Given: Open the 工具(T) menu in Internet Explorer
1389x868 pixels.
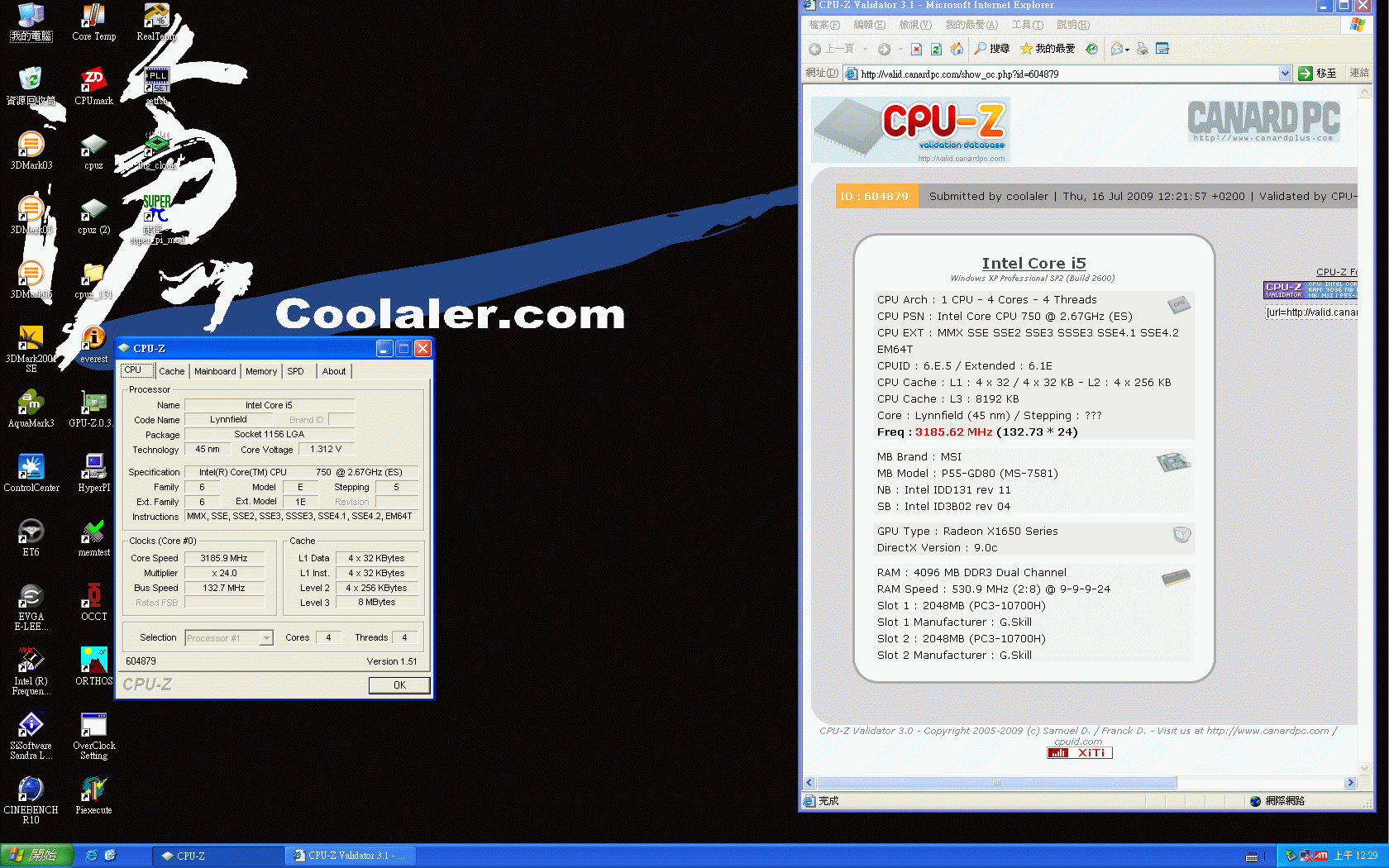Looking at the screenshot, I should [x=1027, y=25].
